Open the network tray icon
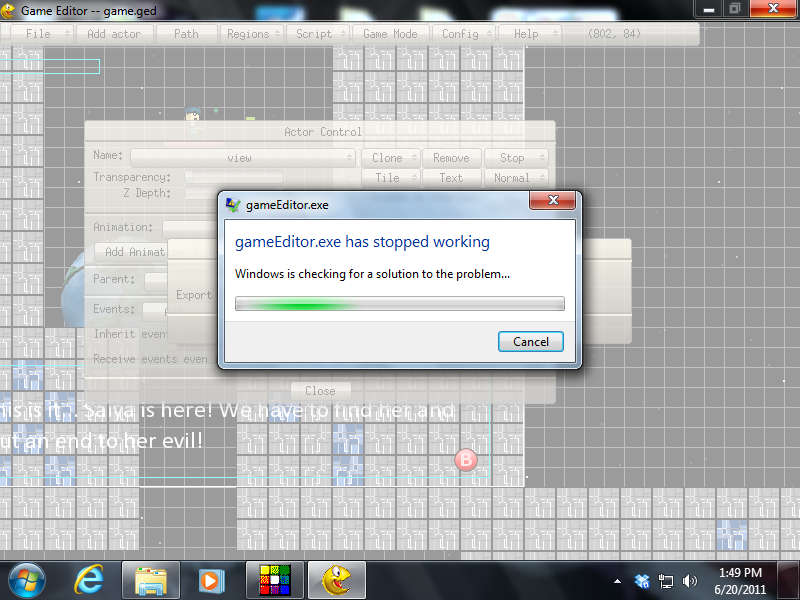 (x=666, y=581)
